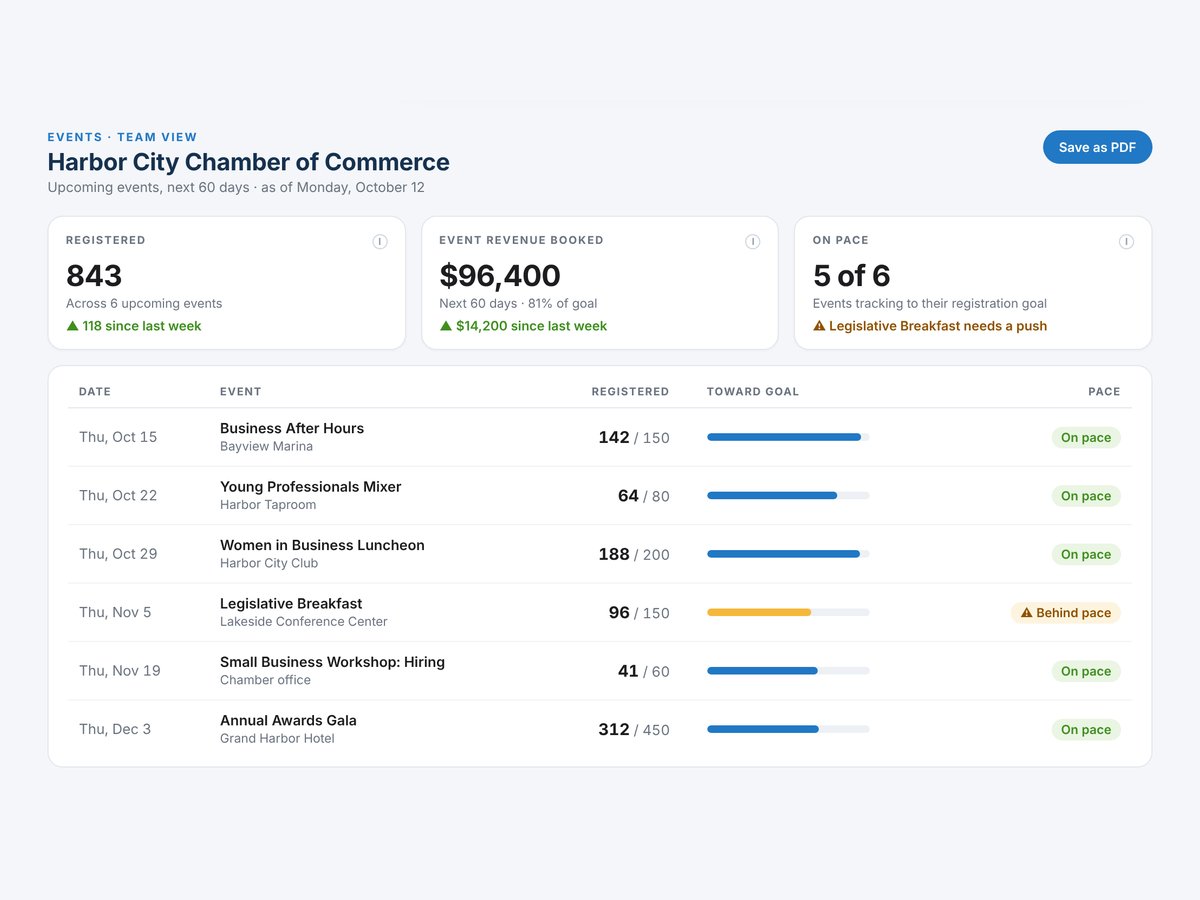Click the 312 / 450 registered count
Screen dimensions: 1200x900
pos(634,729)
